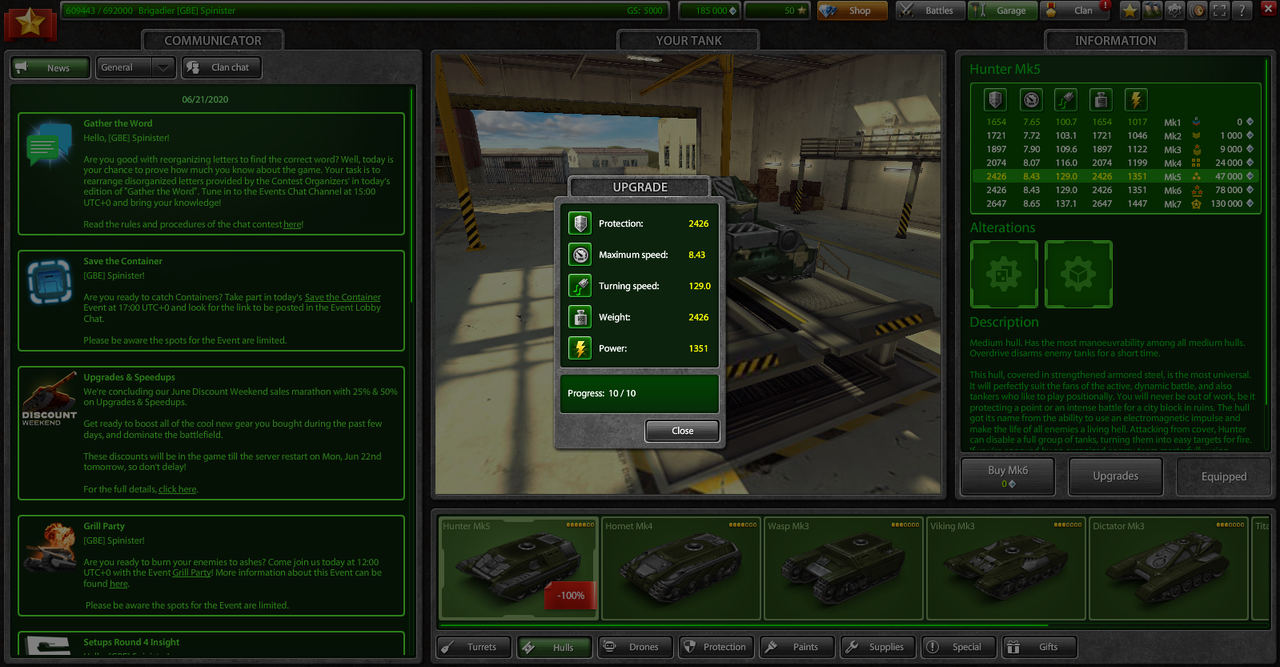
Task: Go to Battles
Action: coord(930,10)
